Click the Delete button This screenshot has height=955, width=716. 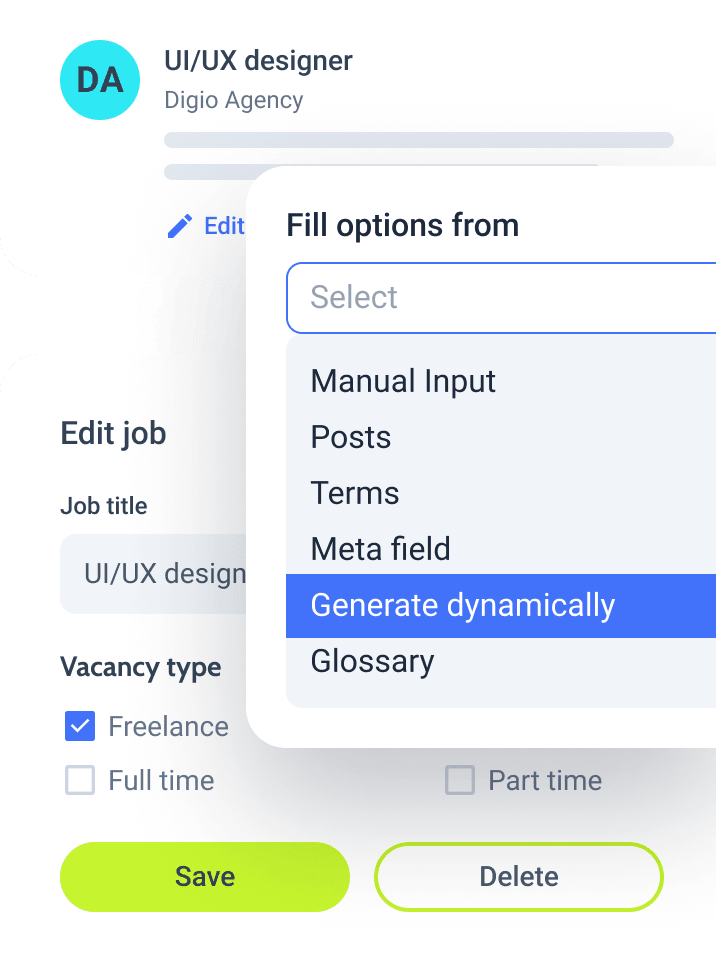point(518,876)
